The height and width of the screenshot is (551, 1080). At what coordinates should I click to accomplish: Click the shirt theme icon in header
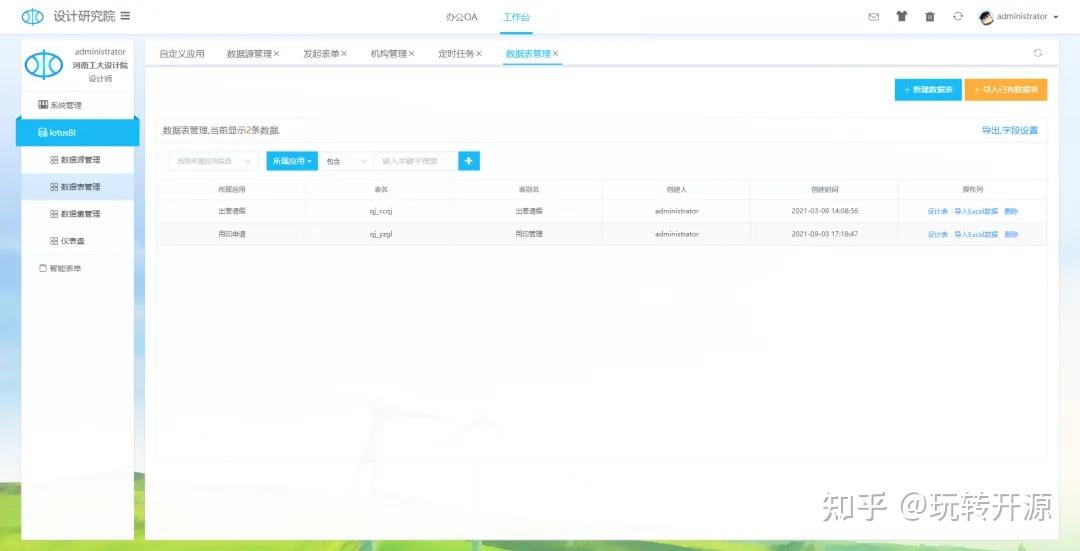(x=902, y=17)
